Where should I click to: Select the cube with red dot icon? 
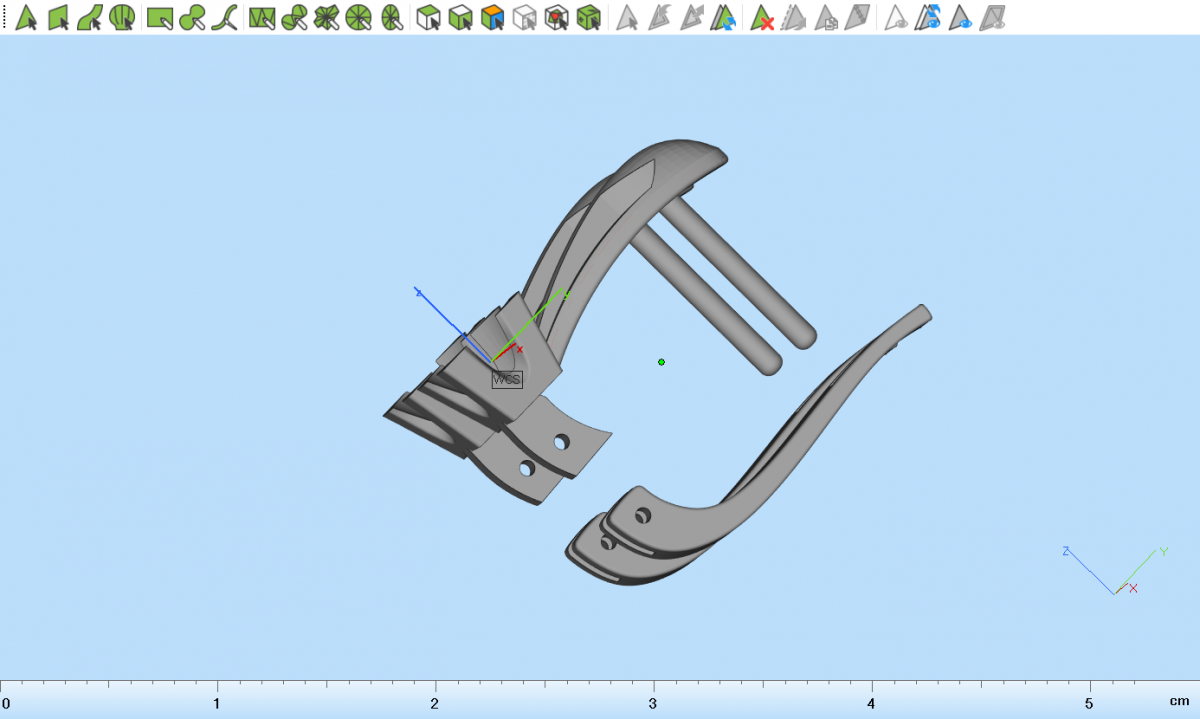pos(557,17)
